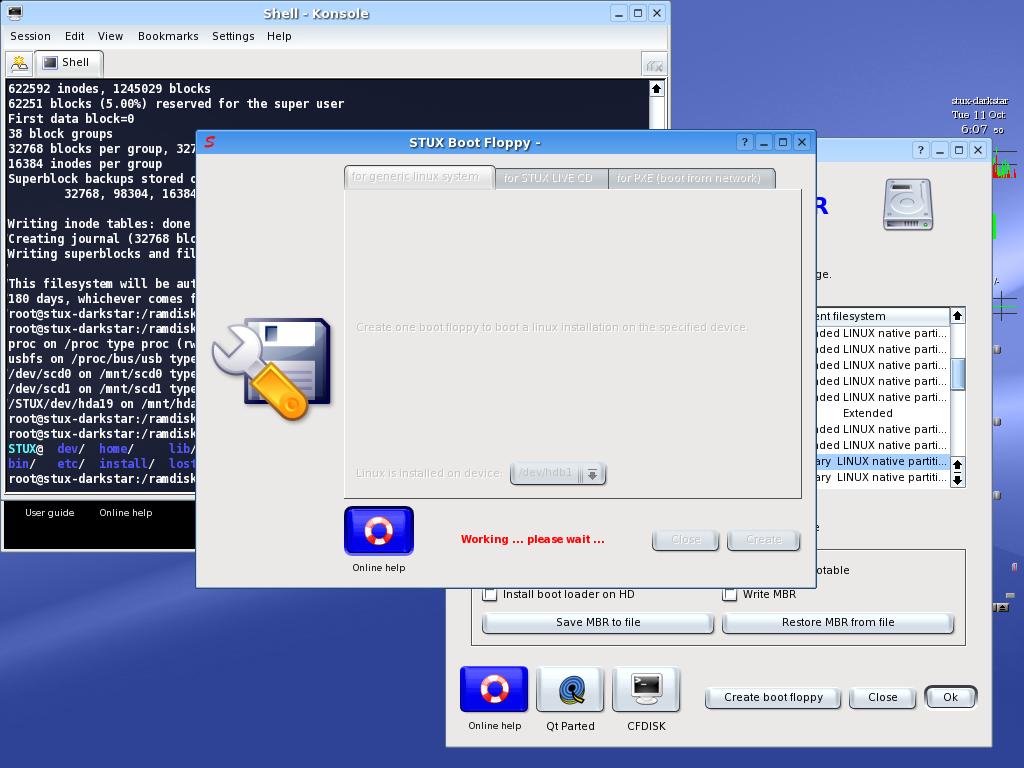Toggle the Write MBR checkbox
This screenshot has width=1024, height=768.
[729, 594]
